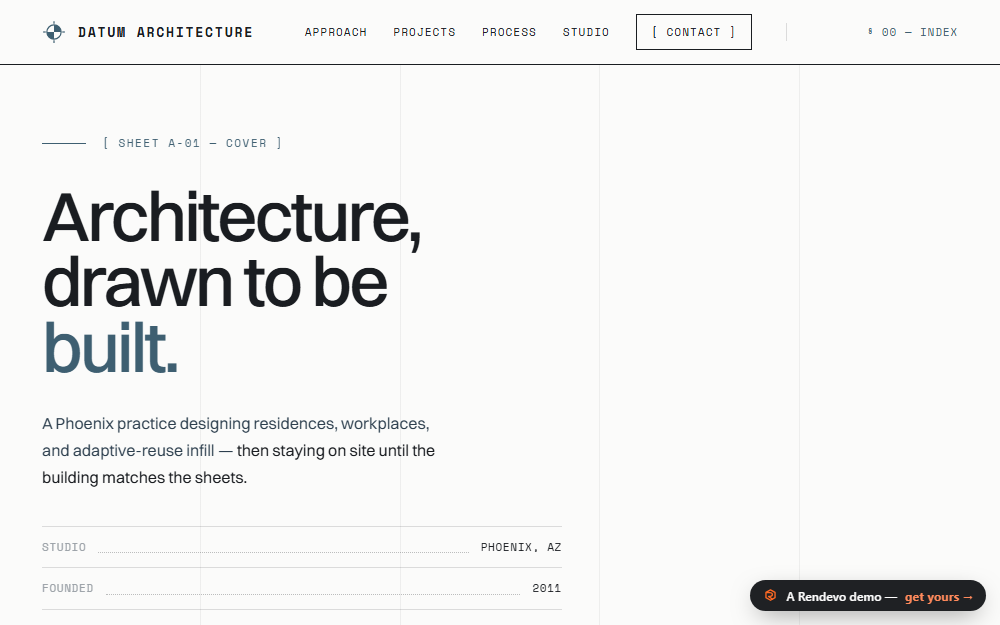Viewport: 1000px width, 625px height.
Task: Click the FOUNDED row label
Action: pos(68,588)
